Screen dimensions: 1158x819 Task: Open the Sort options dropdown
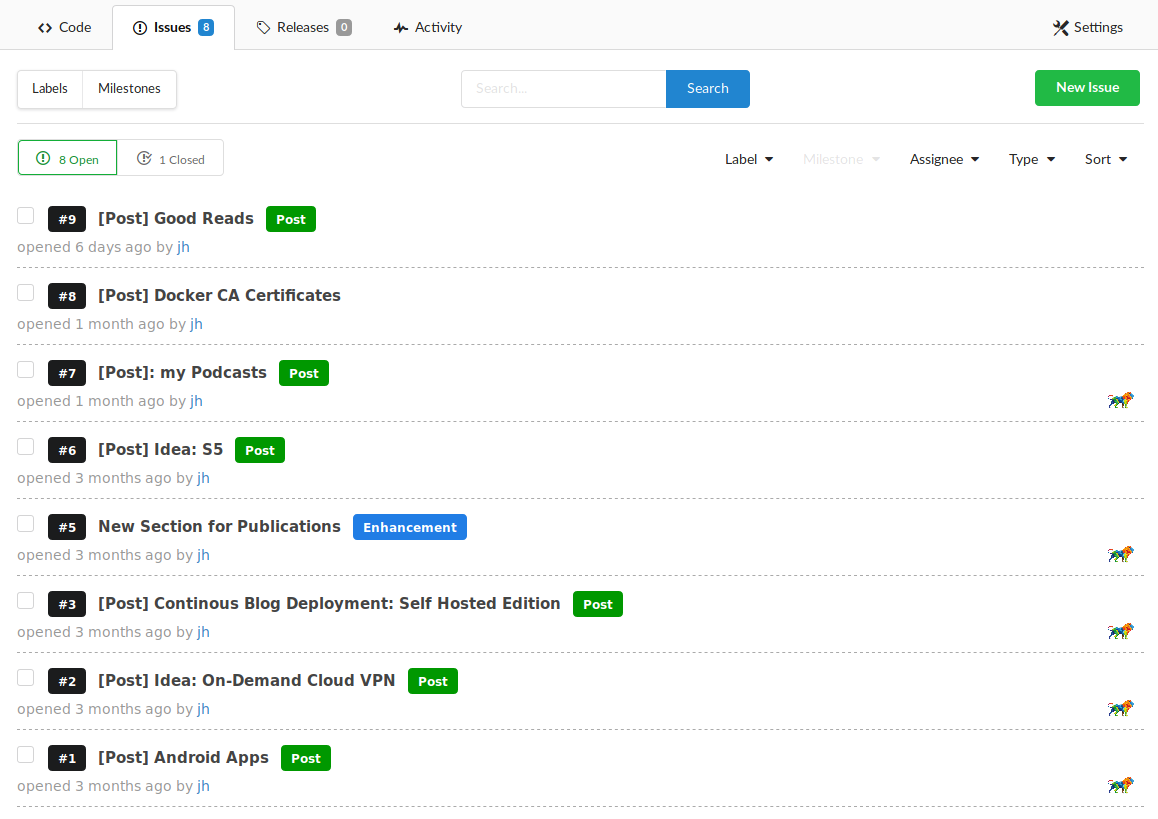click(x=1105, y=159)
